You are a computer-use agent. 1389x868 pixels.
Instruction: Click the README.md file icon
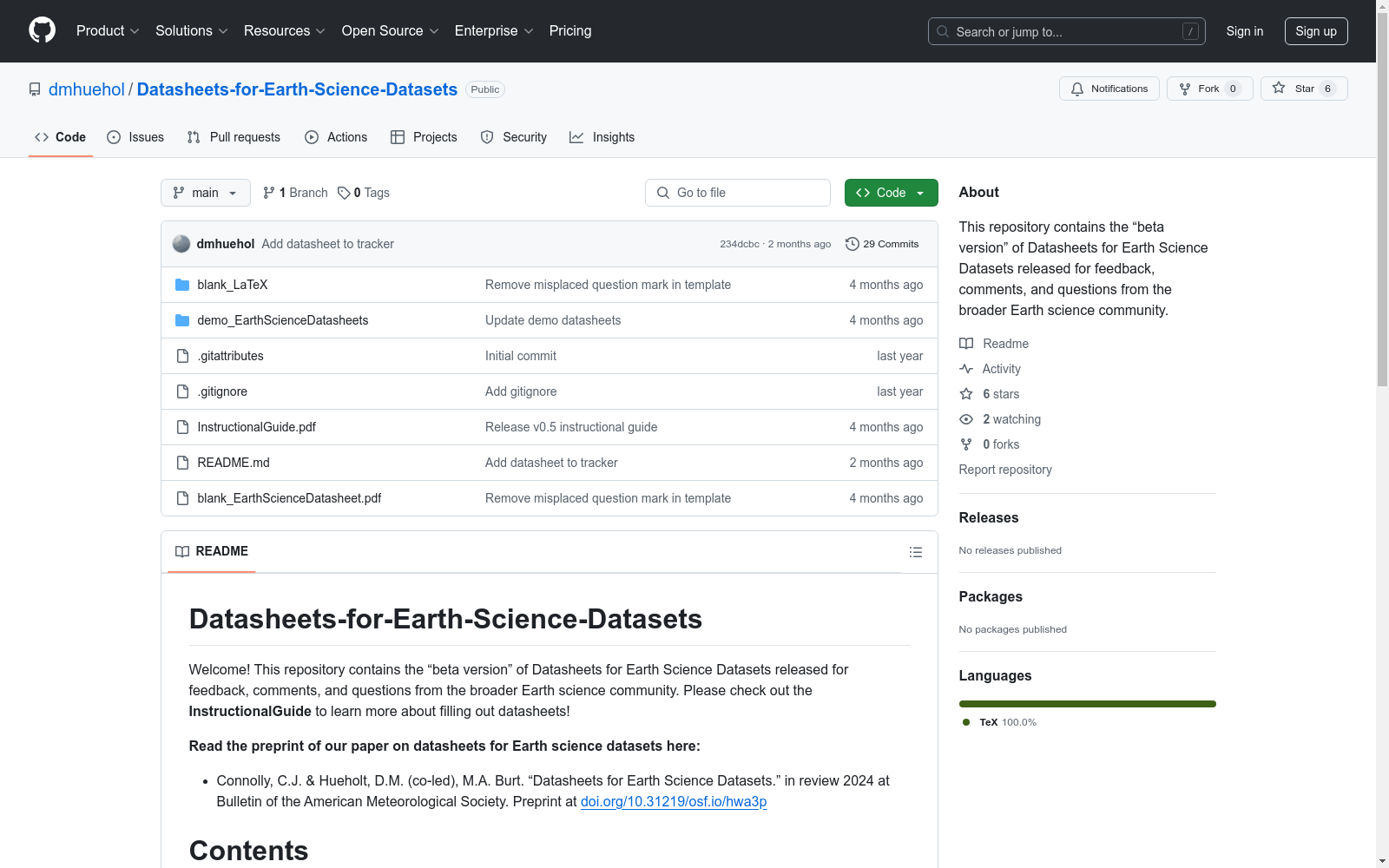point(182,463)
